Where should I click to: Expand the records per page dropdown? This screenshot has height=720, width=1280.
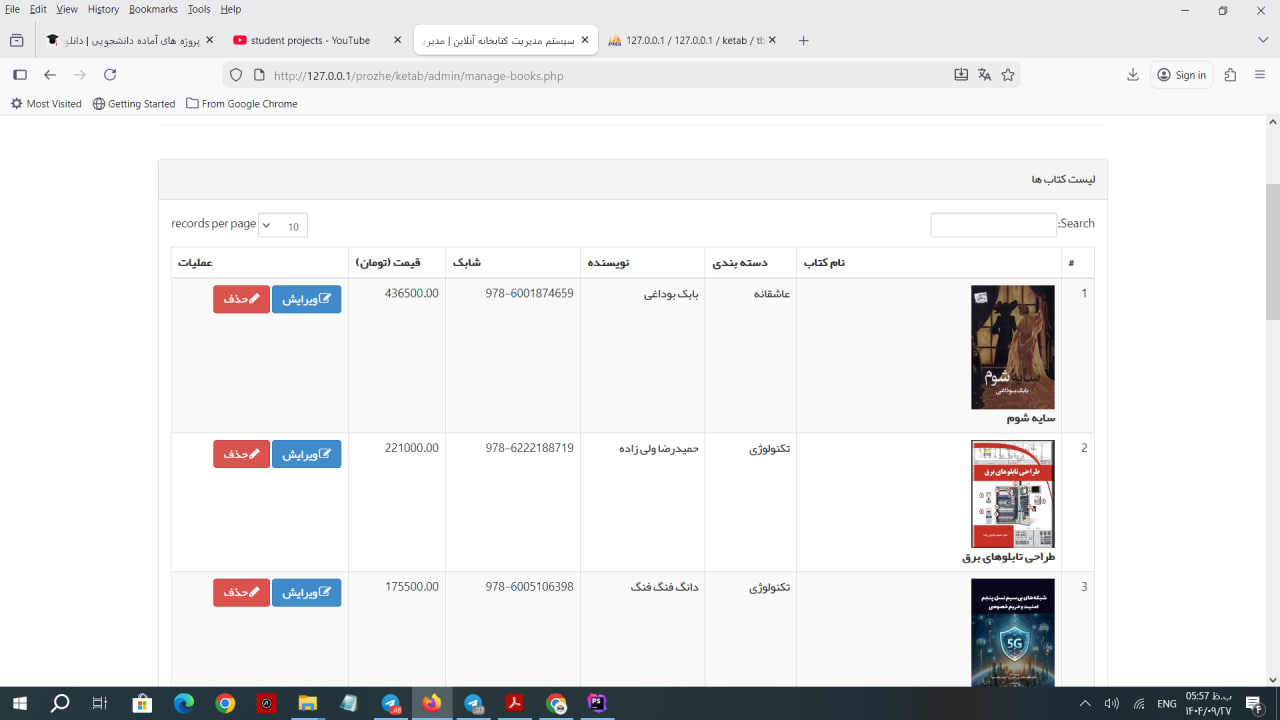[x=283, y=226]
